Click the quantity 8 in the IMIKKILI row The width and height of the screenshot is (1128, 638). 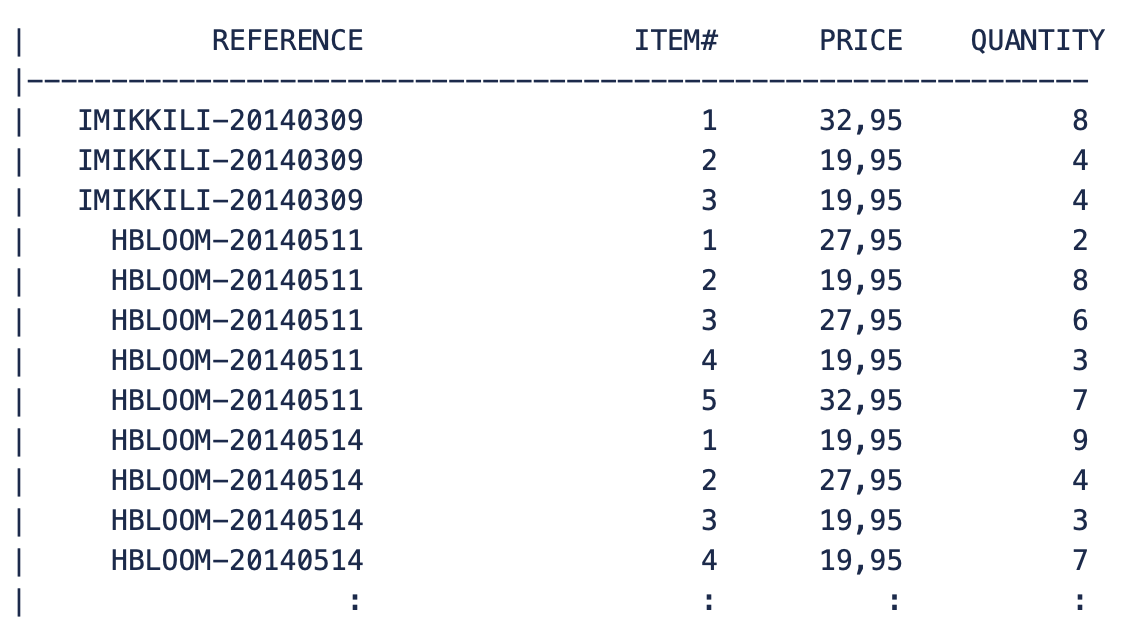(x=1079, y=121)
